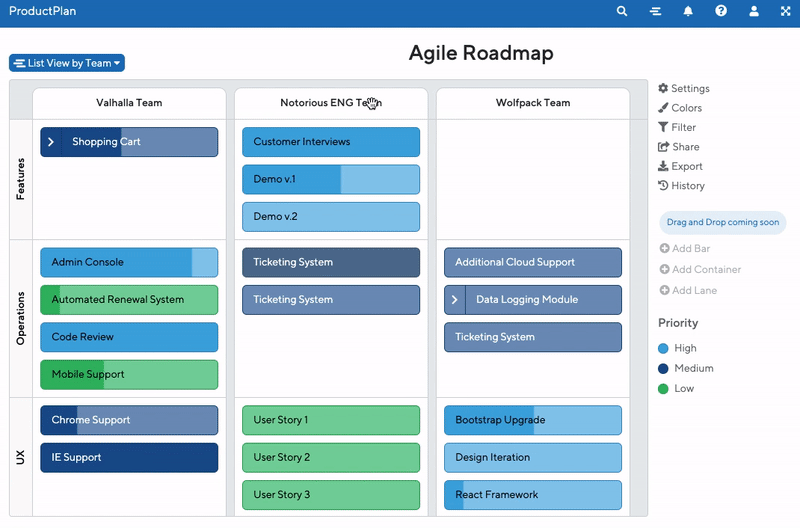Image resolution: width=800 pixels, height=528 pixels.
Task: Open the Code Review bar
Action: pyautogui.click(x=129, y=337)
